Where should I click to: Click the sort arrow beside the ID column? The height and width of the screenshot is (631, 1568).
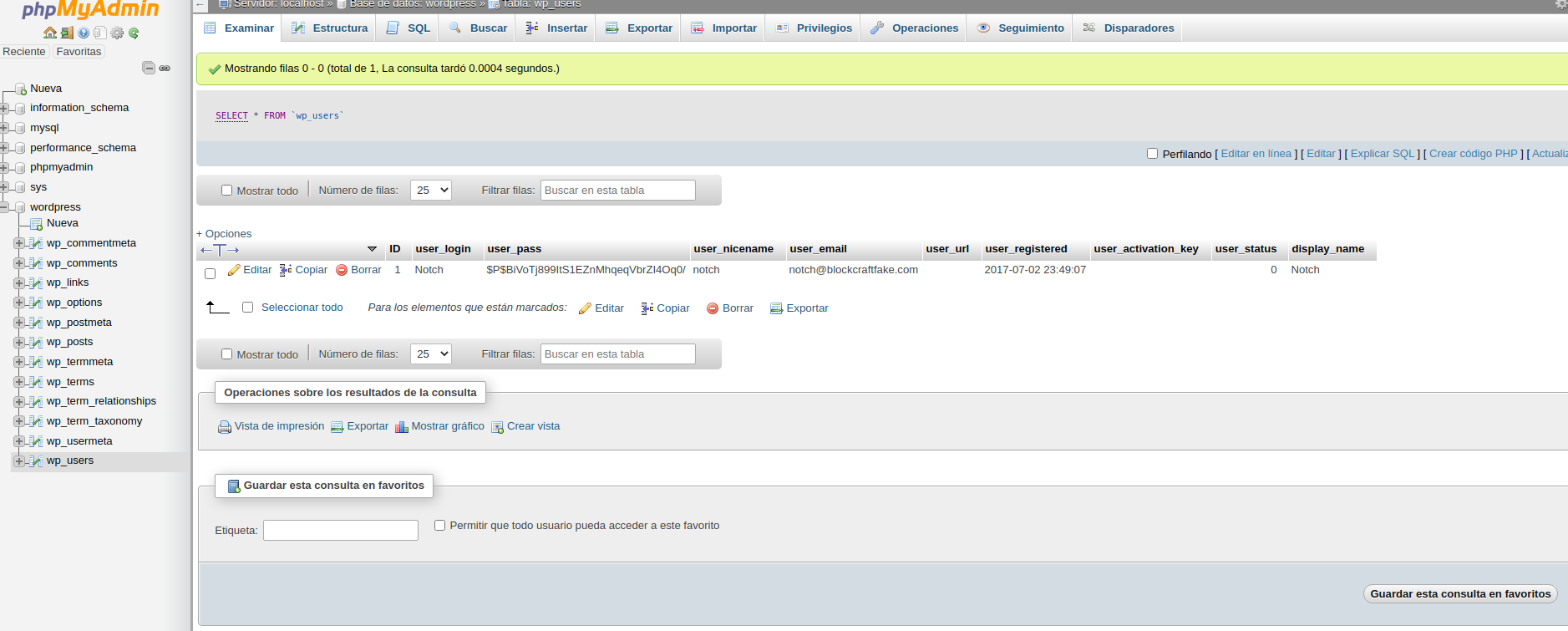pos(373,249)
